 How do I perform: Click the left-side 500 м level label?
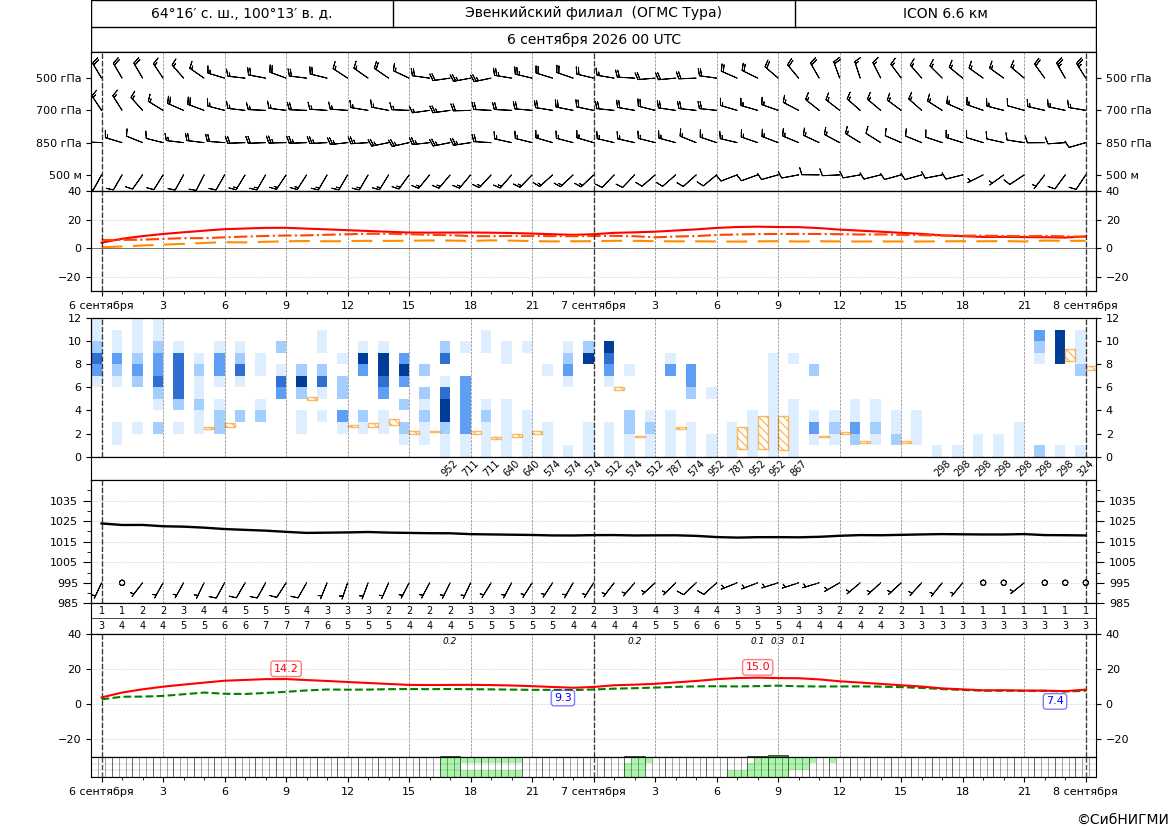pos(65,175)
